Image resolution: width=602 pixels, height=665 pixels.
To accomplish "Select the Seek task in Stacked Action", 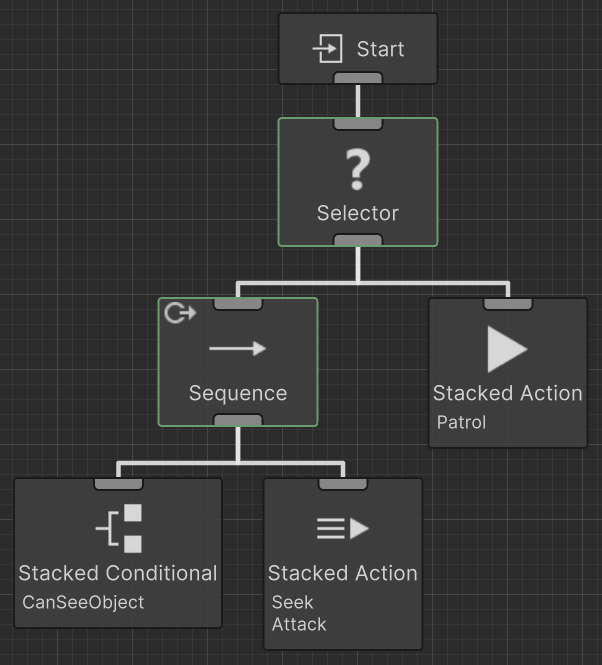I will point(293,602).
